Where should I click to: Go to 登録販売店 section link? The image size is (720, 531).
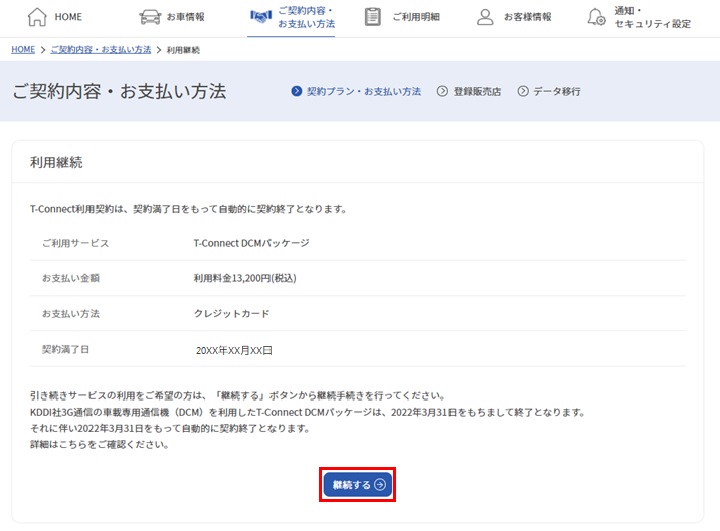click(x=469, y=91)
